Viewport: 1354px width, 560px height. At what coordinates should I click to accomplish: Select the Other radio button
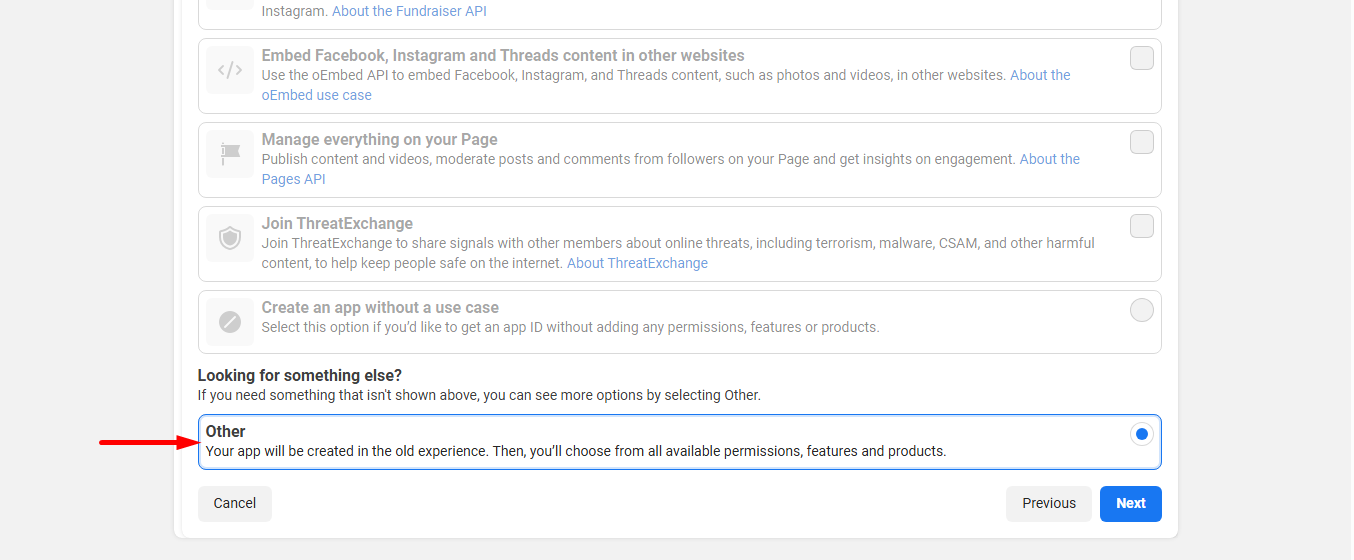pos(1141,434)
